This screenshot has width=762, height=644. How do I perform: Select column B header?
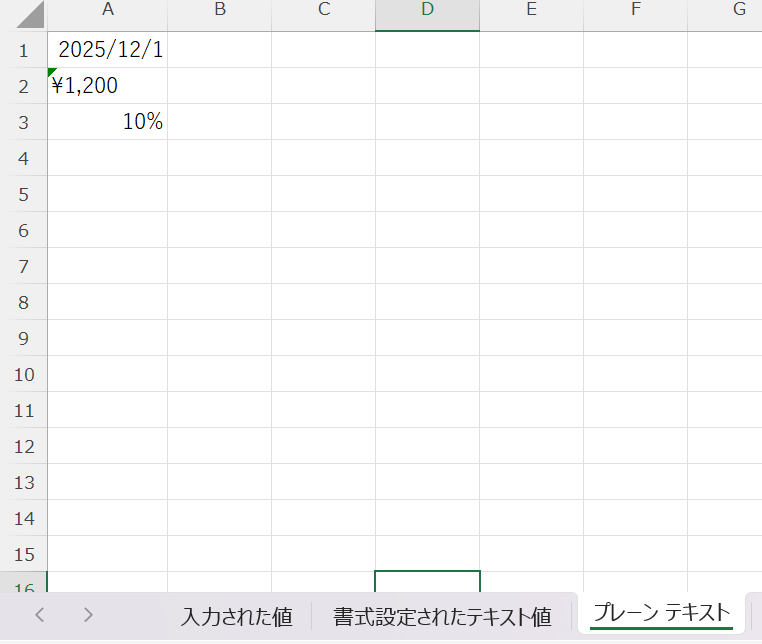(219, 10)
